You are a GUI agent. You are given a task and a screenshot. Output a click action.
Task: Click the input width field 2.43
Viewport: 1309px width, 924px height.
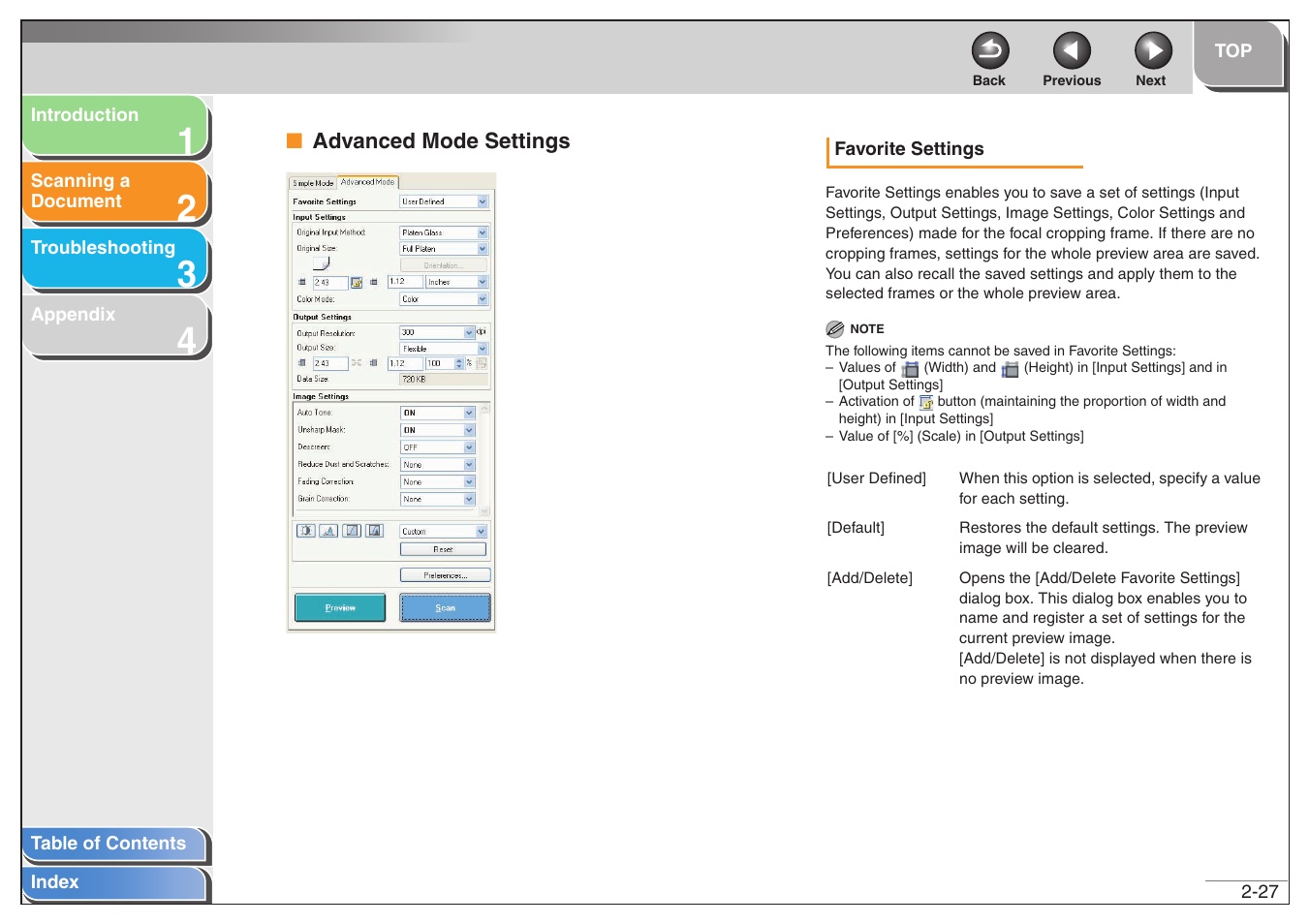[x=329, y=282]
